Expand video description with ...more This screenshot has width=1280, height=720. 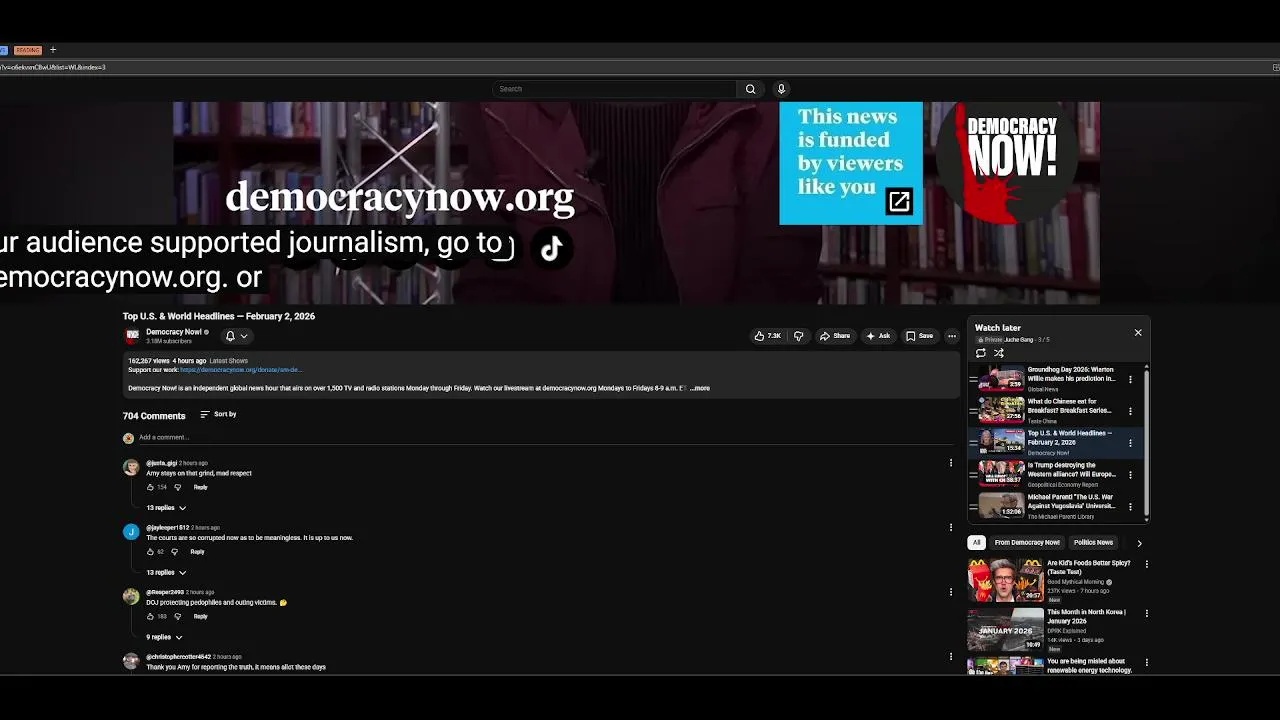pyautogui.click(x=700, y=388)
